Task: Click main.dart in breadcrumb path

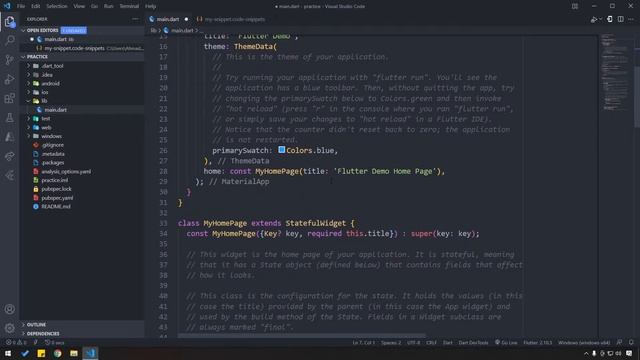Action: 182,31
